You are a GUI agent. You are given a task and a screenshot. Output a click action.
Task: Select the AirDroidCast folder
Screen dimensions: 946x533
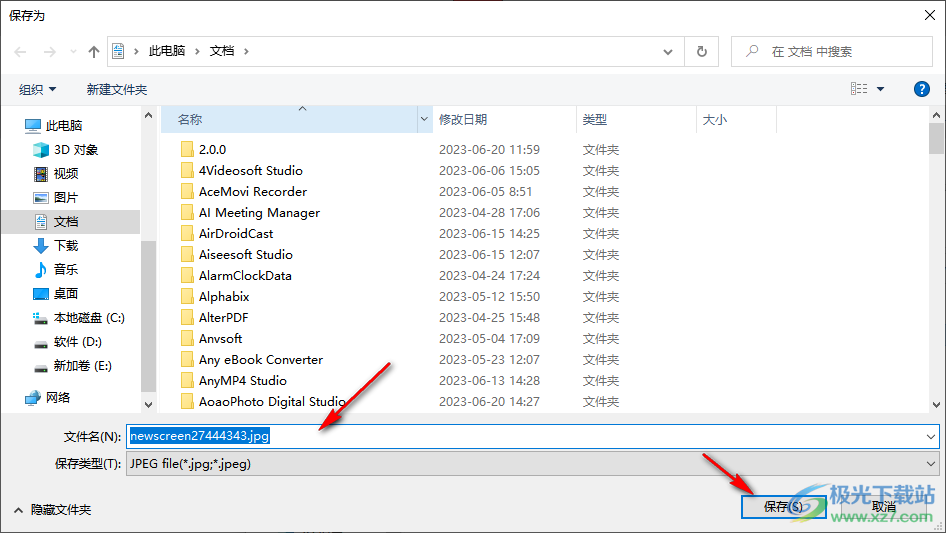(x=236, y=234)
